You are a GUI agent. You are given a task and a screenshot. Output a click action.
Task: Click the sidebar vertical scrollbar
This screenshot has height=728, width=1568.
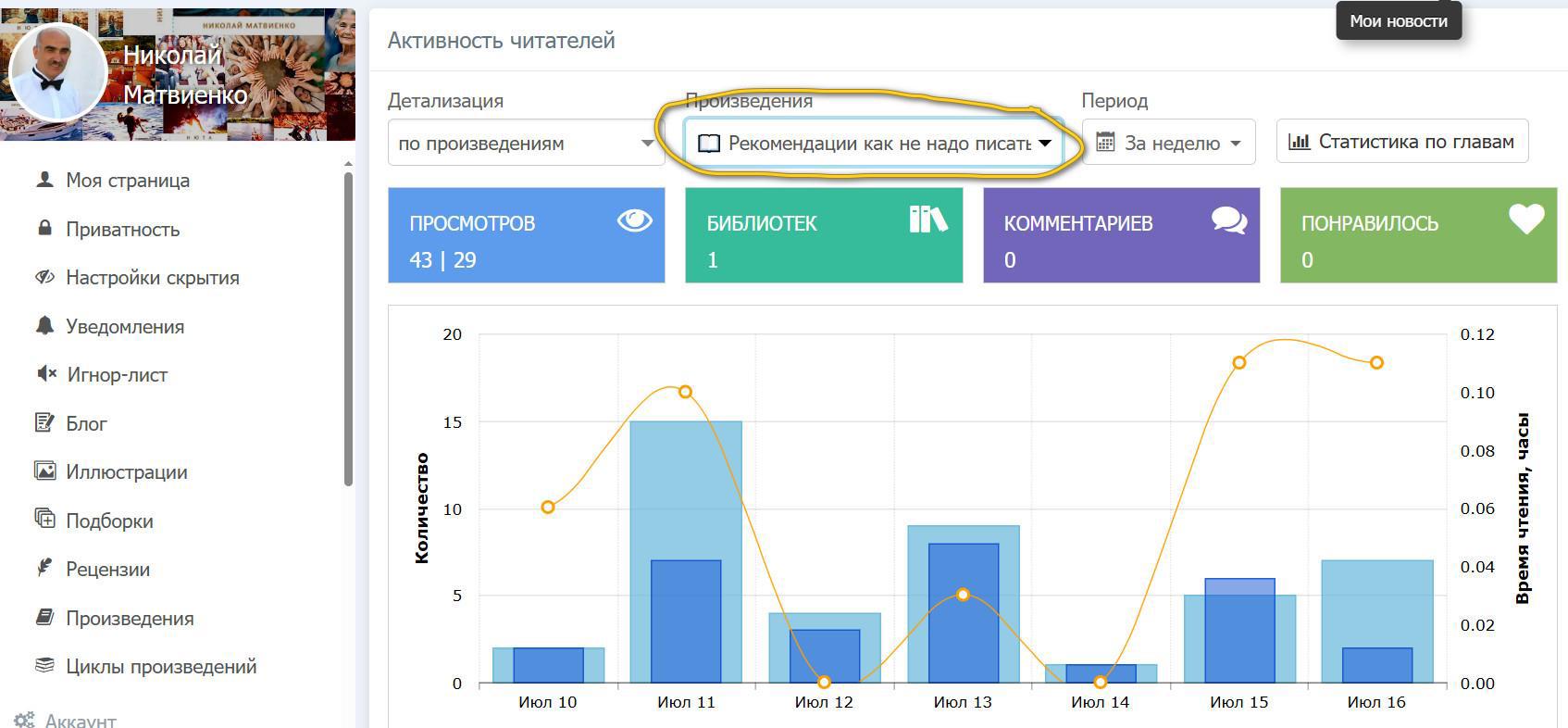[348, 324]
